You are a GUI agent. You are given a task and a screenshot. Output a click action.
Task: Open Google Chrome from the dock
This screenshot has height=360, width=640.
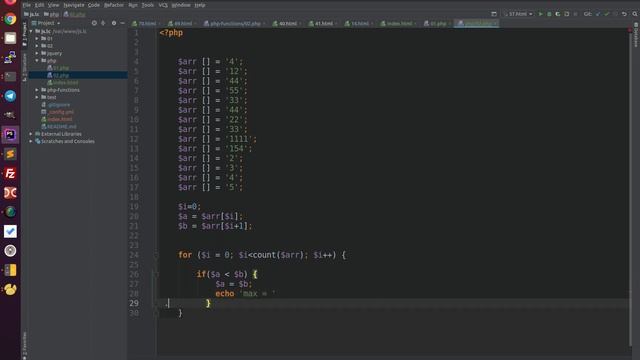tap(10, 19)
